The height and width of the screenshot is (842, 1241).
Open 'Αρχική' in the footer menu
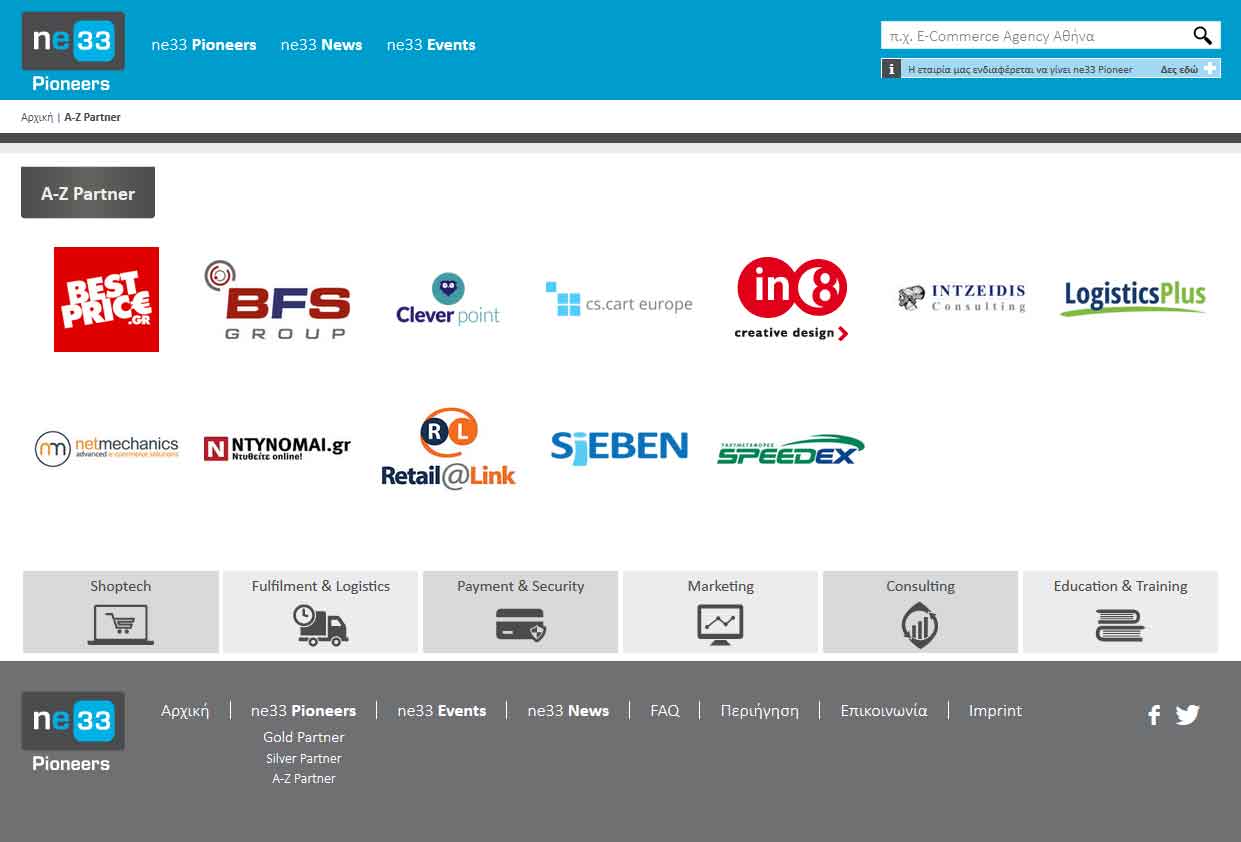point(185,711)
